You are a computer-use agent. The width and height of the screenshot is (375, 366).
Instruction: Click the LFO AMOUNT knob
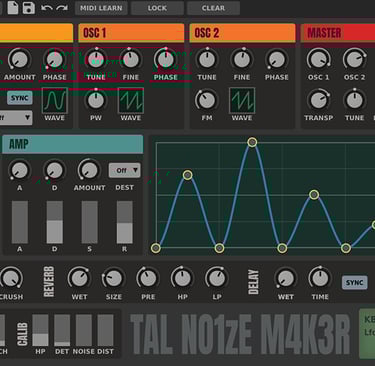pos(19,60)
